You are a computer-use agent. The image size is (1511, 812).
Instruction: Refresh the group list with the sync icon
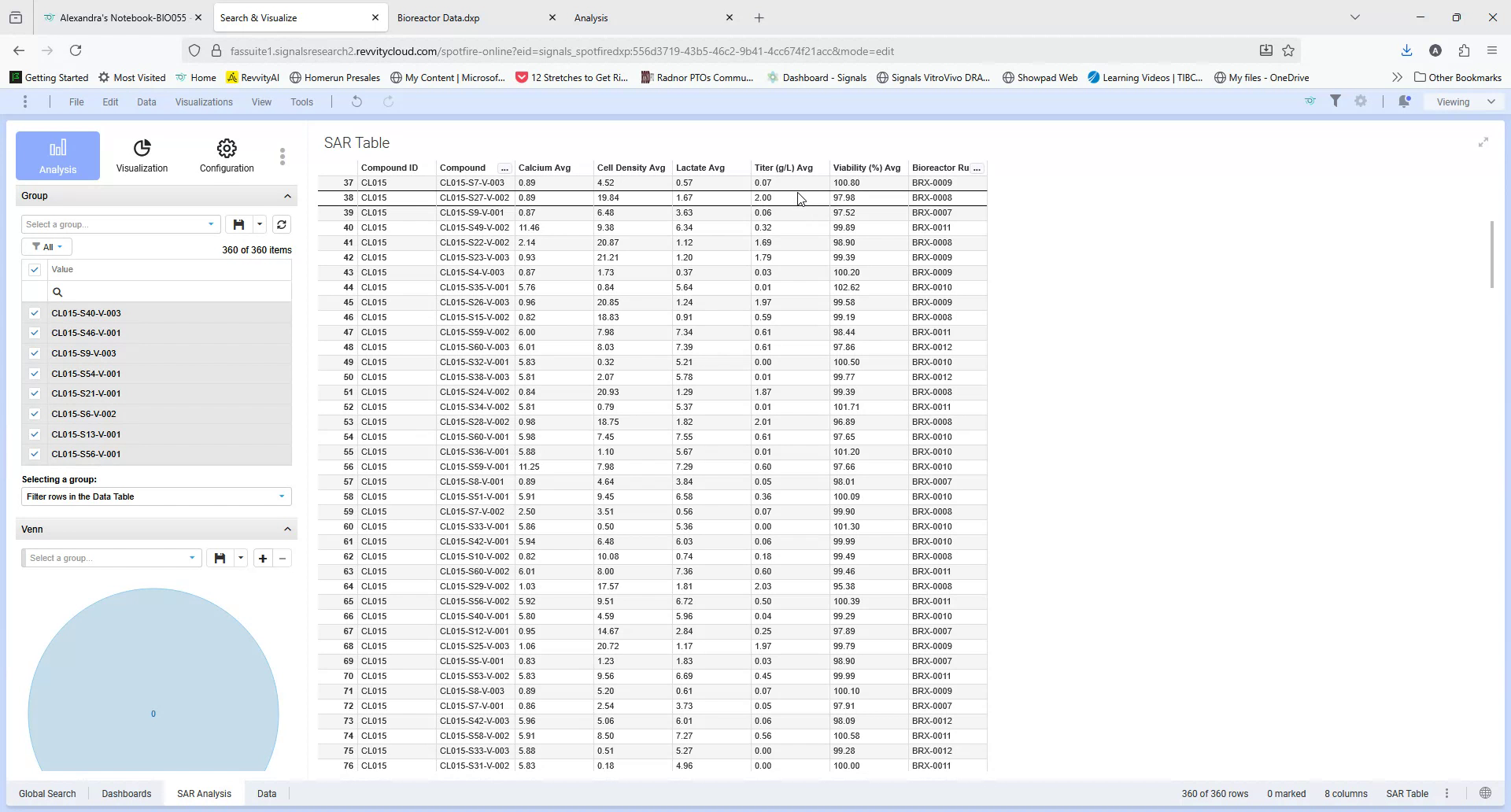(x=281, y=224)
